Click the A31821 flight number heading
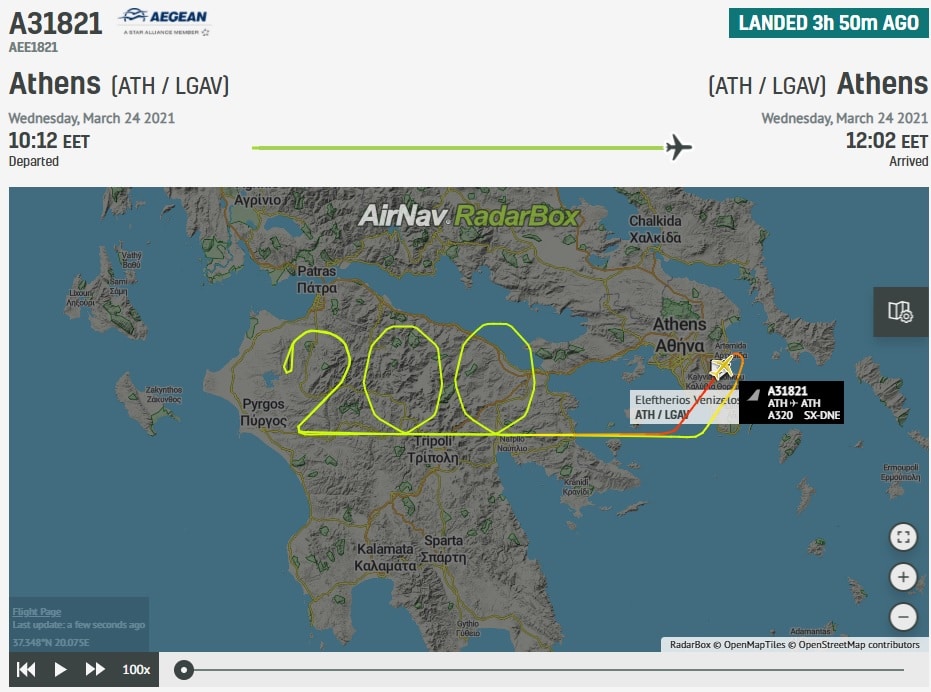931x692 pixels. click(56, 23)
